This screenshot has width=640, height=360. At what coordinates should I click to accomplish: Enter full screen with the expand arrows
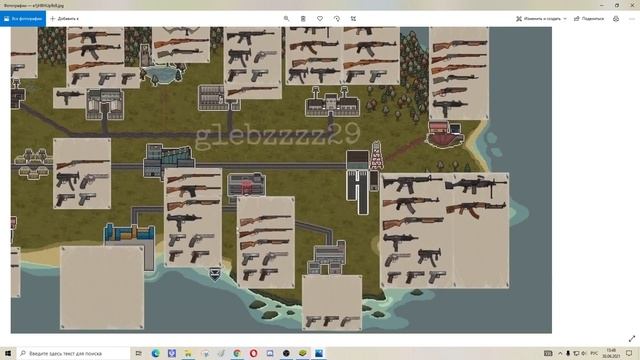[632, 339]
